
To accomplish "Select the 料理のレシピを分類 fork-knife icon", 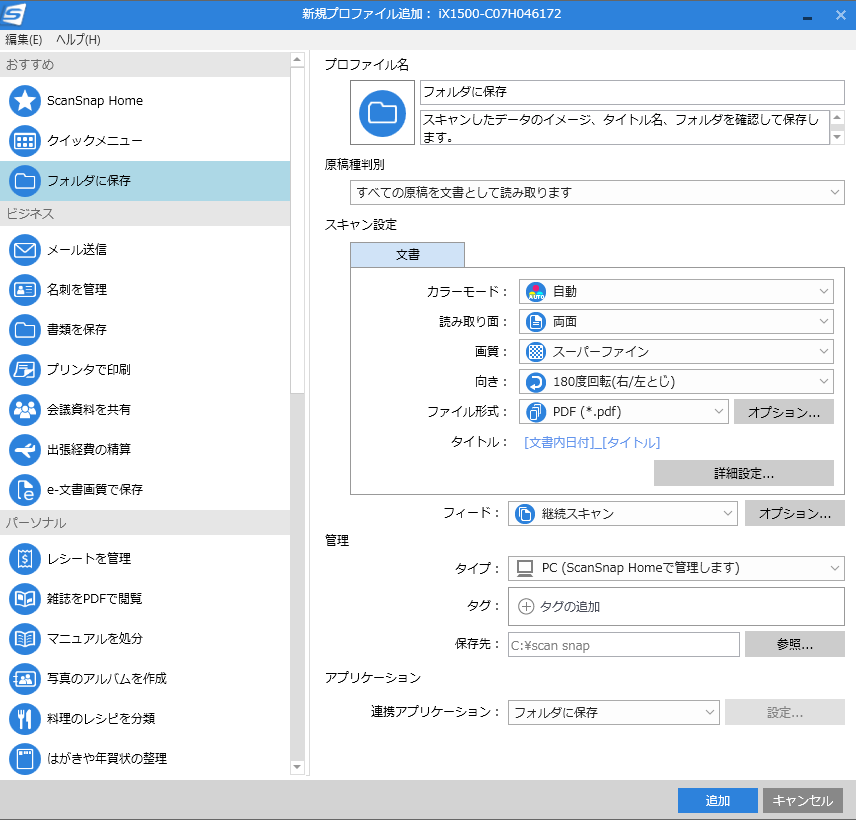I will [25, 718].
